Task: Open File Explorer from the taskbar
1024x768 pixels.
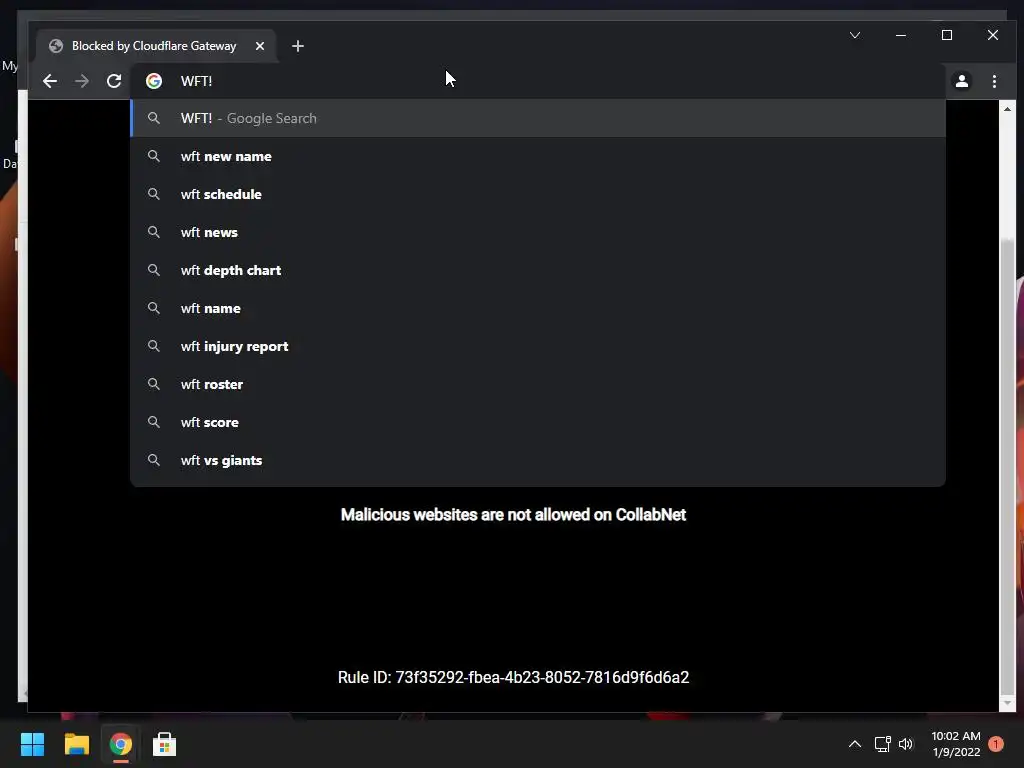Action: (x=76, y=744)
